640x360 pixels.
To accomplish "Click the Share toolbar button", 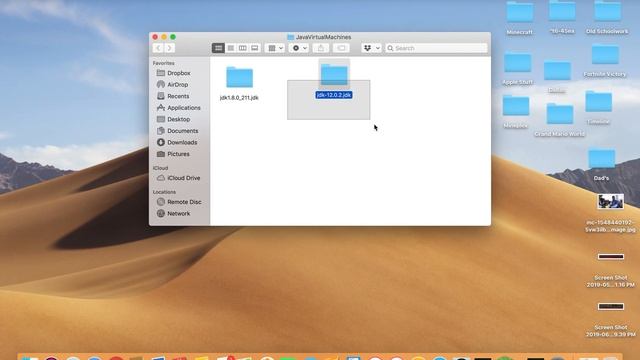I will (x=321, y=48).
